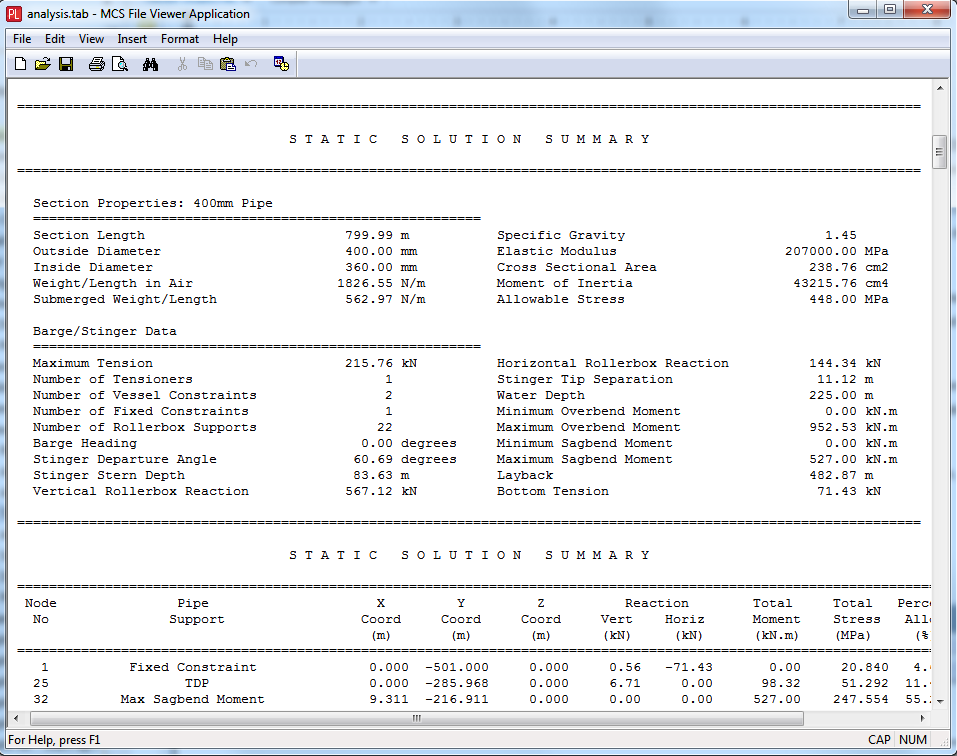Paste using the clipboard icon
The height and width of the screenshot is (756, 957).
(x=227, y=65)
